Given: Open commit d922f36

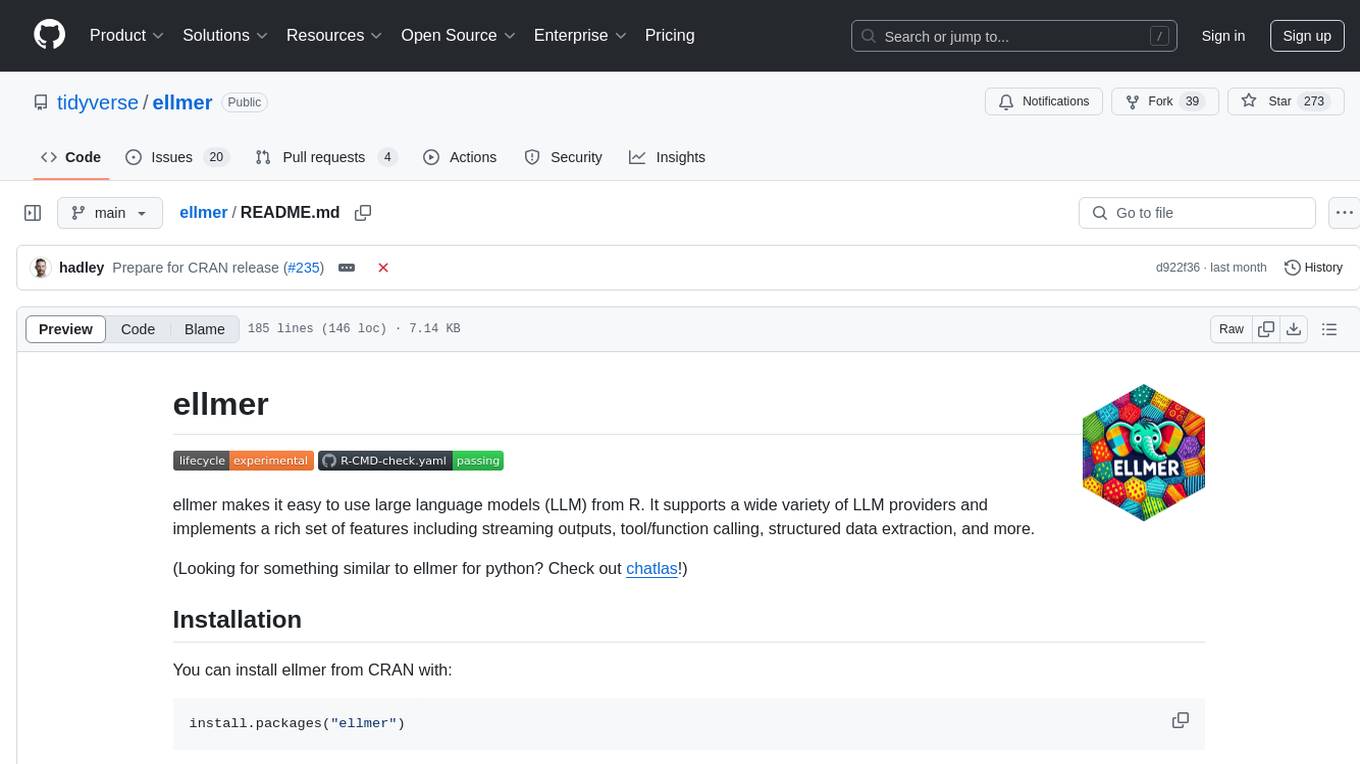Looking at the screenshot, I should (1179, 267).
